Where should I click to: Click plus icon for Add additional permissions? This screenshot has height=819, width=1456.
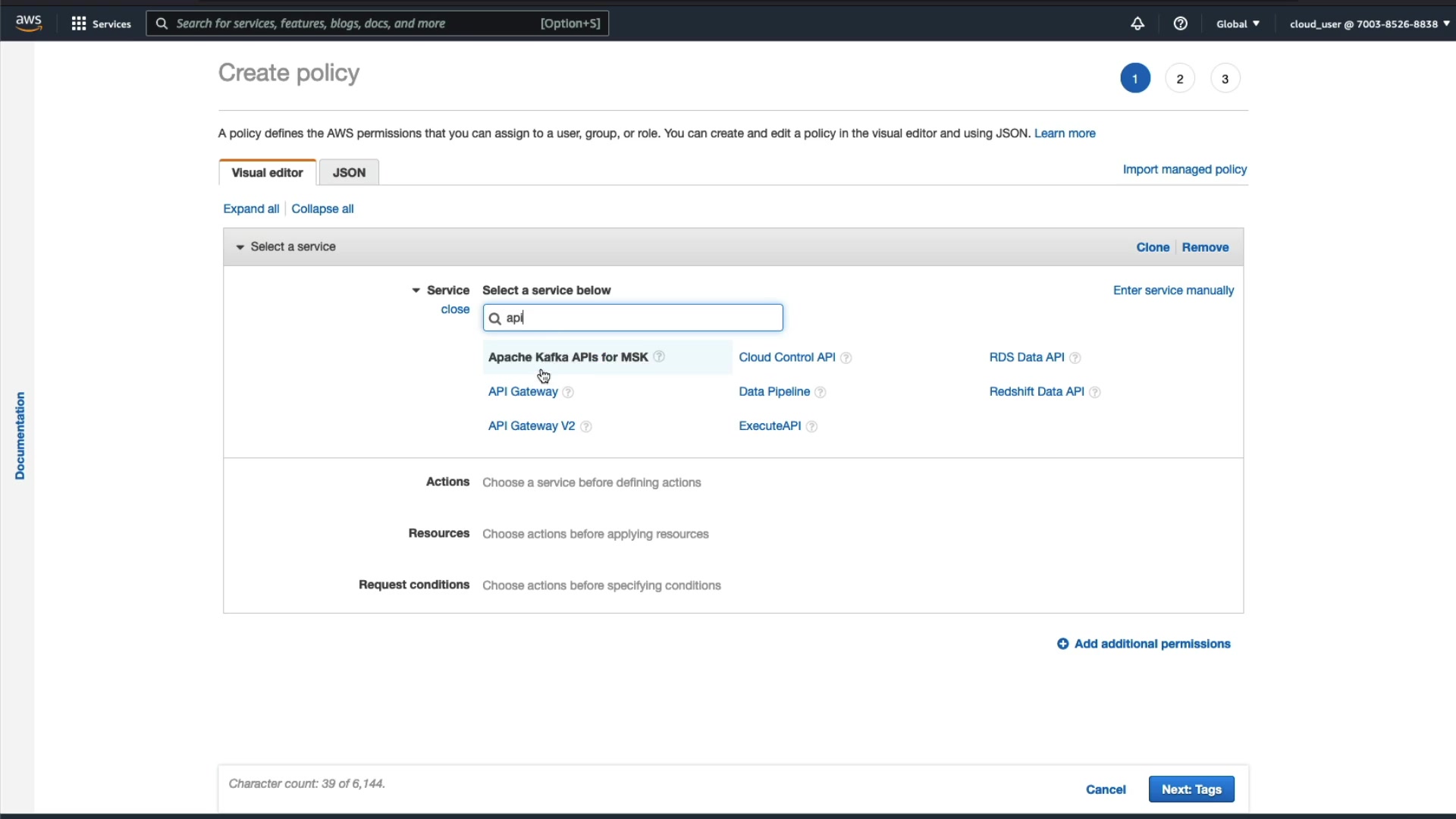tap(1062, 644)
